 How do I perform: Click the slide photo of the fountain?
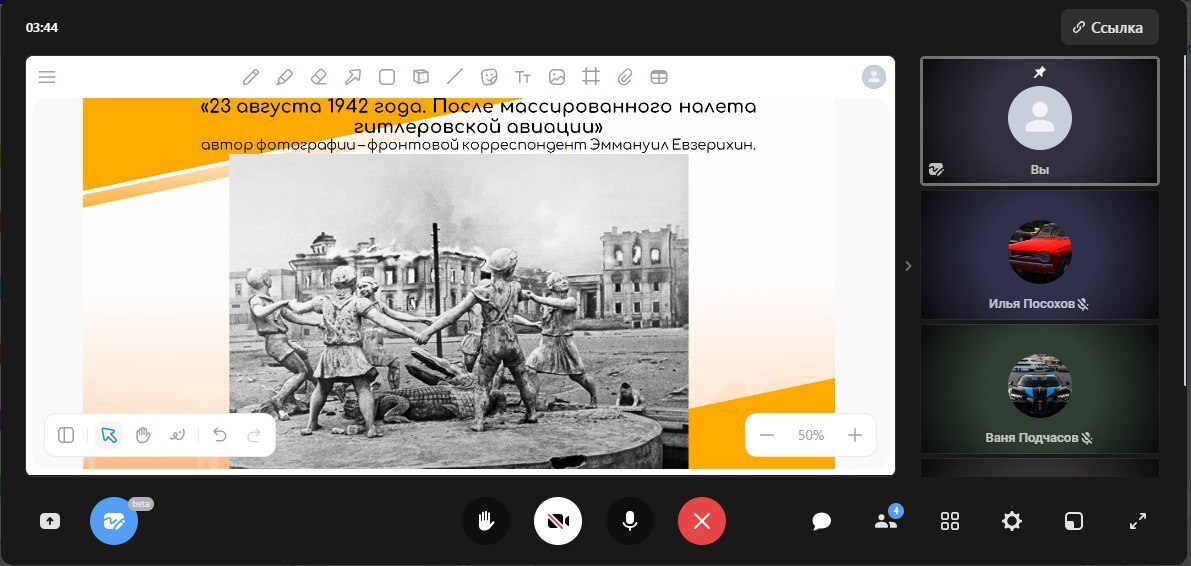click(459, 311)
